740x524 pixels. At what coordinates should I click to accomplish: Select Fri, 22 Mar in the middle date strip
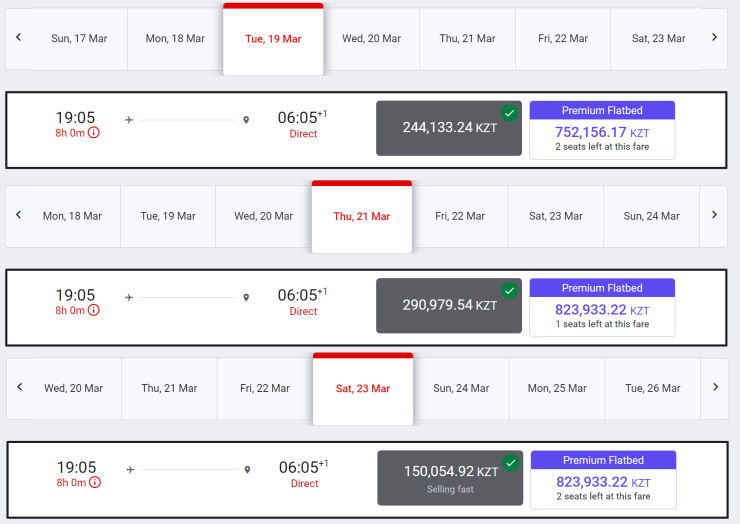point(461,216)
